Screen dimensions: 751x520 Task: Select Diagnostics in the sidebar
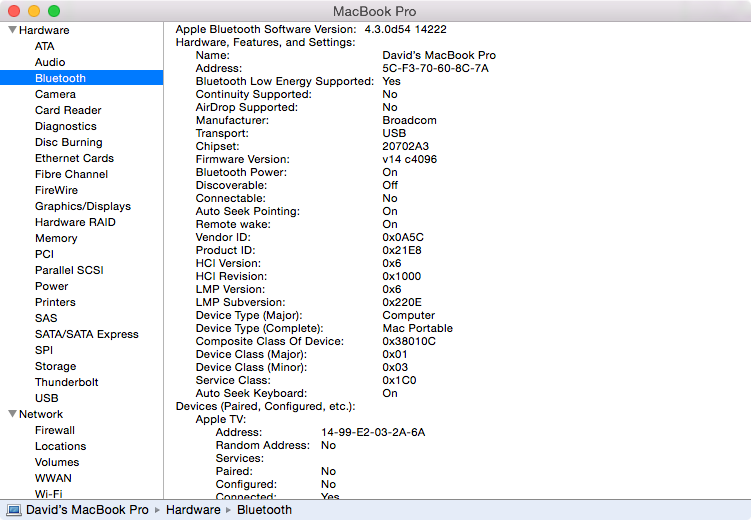click(x=66, y=126)
